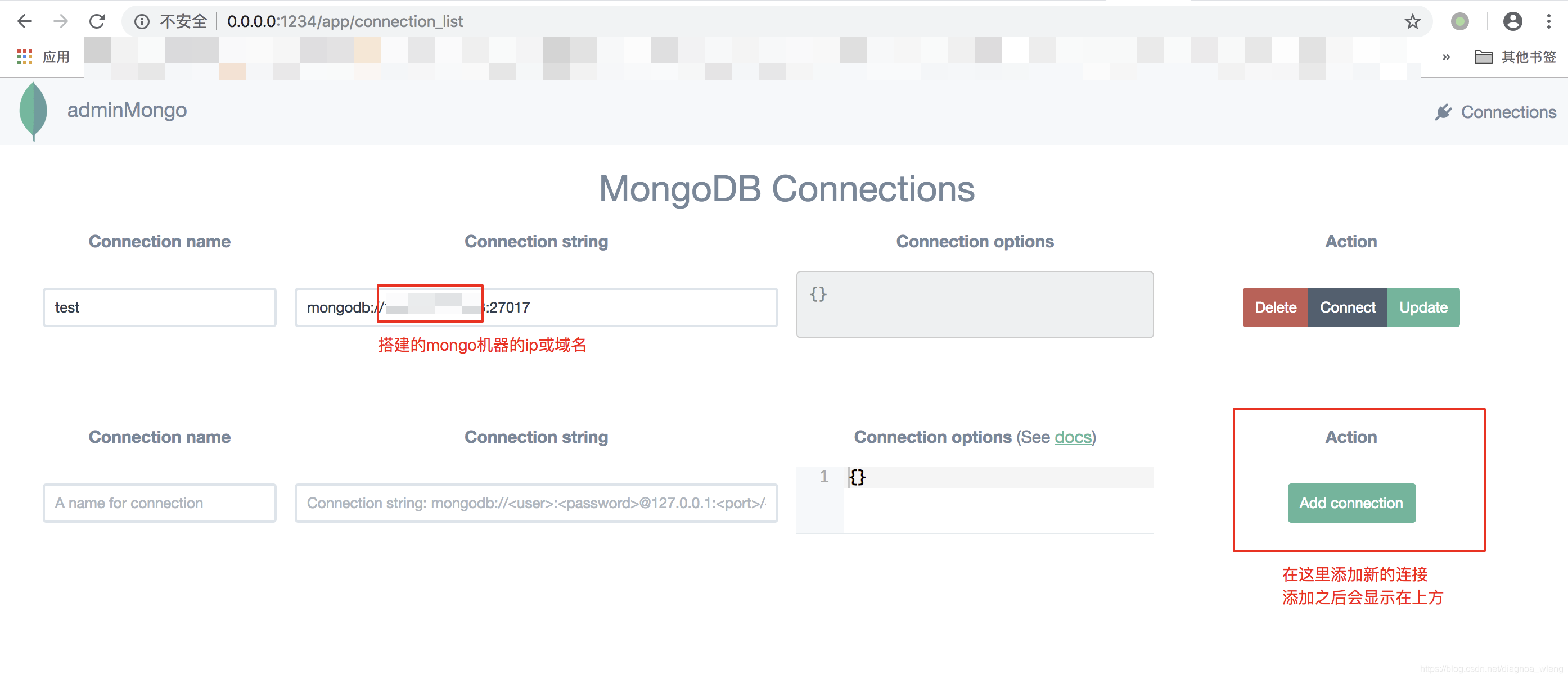Click the adminMongo brand title
Screen dimensions: 1568x679
coord(127,110)
